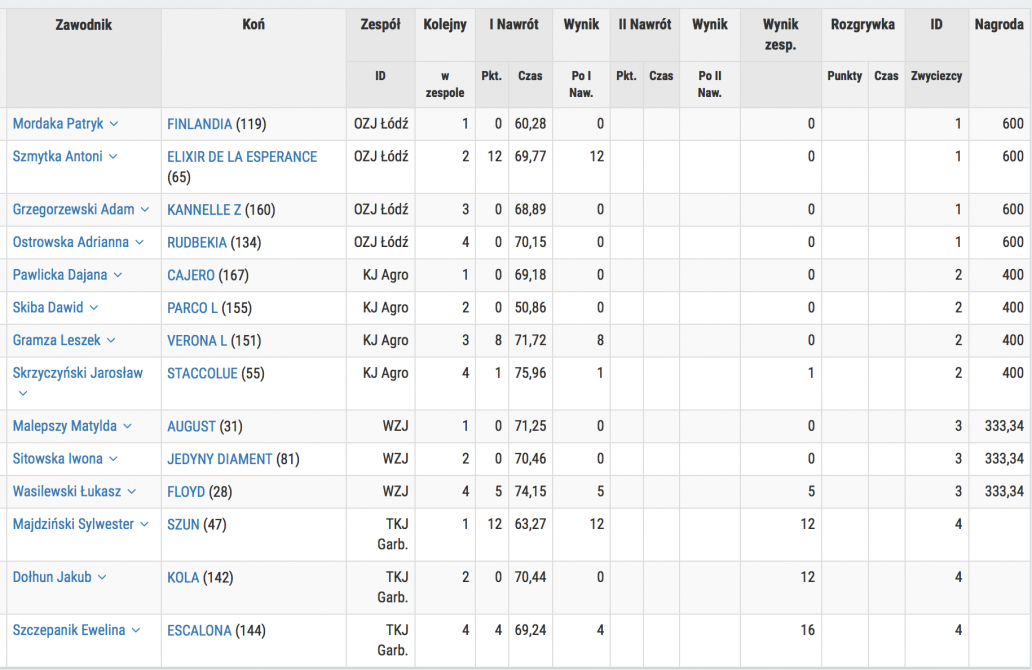Open the dropdown arrow after Grzegorzewski Adam
1032x670 pixels.
tap(145, 210)
